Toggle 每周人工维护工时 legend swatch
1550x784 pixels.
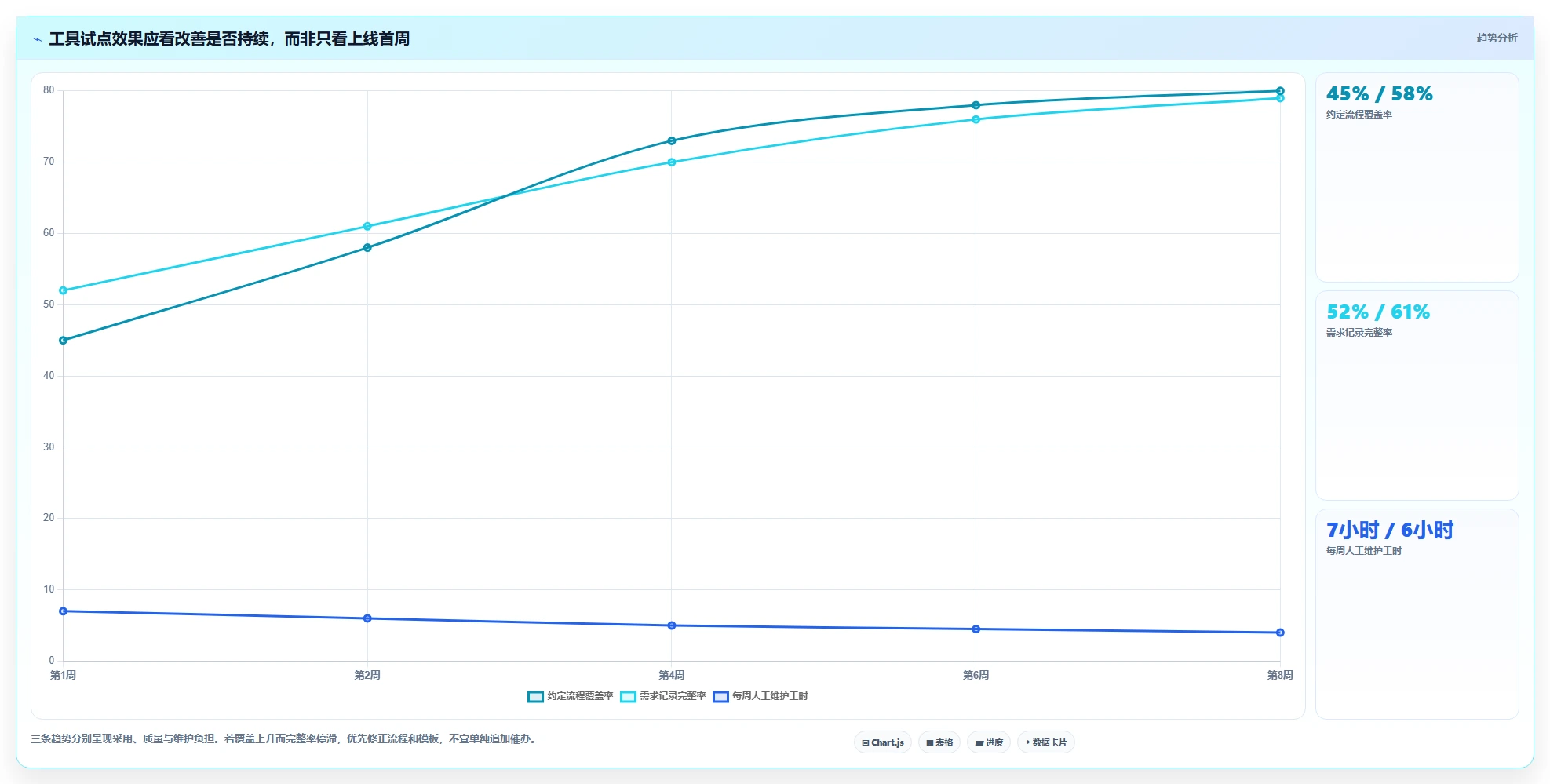[x=720, y=697]
